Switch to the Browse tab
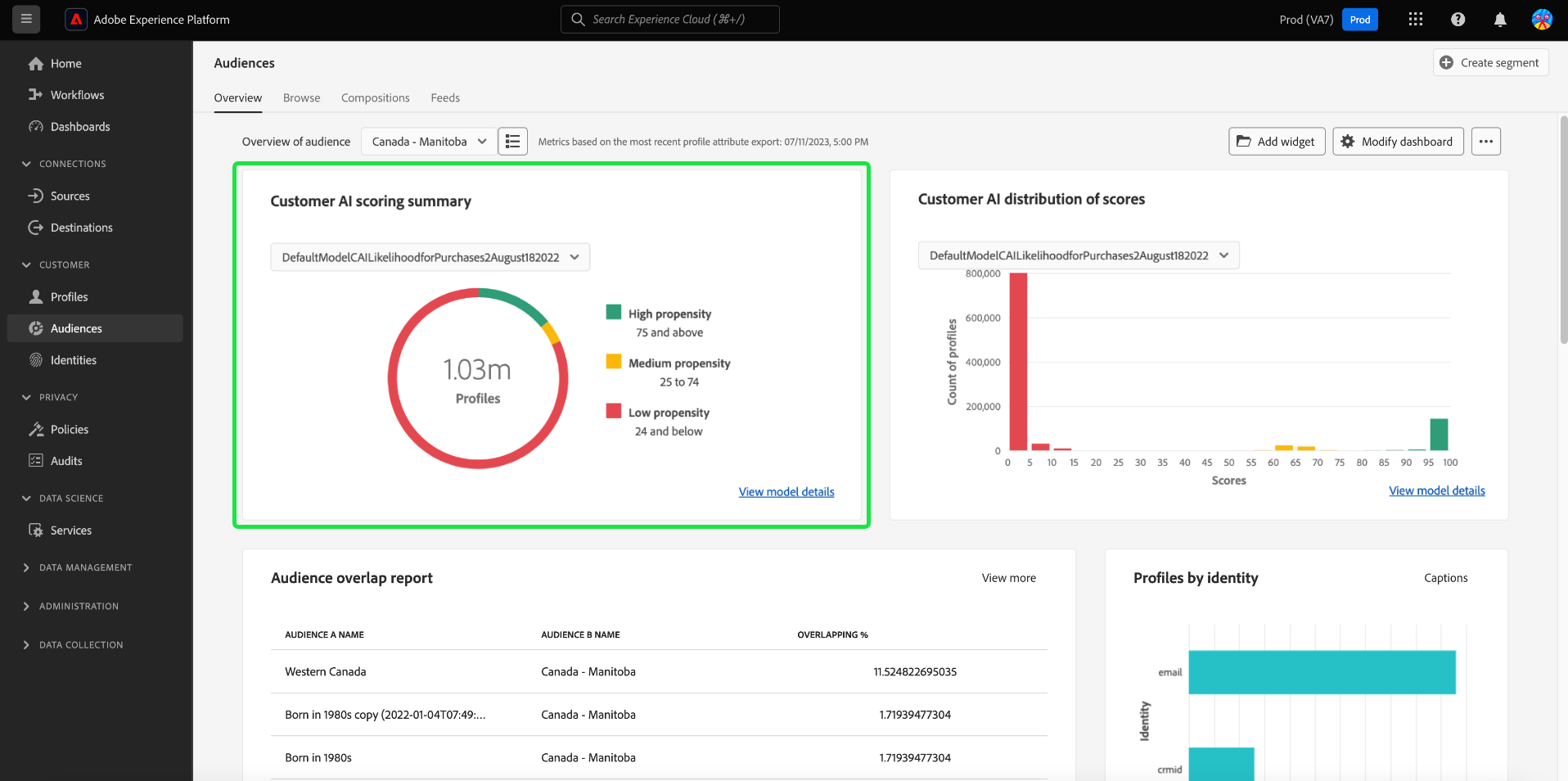This screenshot has width=1568, height=781. click(302, 98)
